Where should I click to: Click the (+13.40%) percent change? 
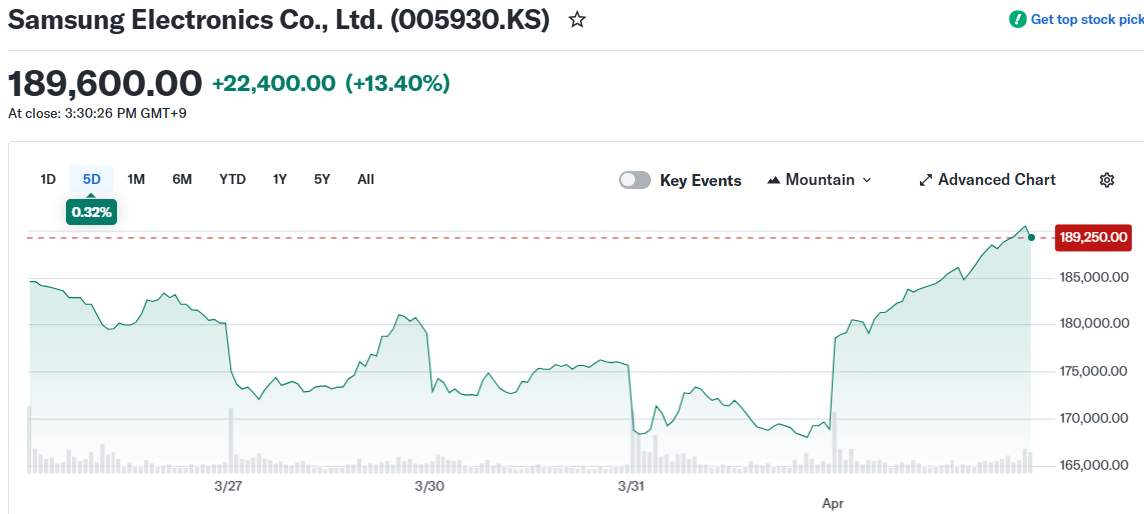pyautogui.click(x=398, y=84)
